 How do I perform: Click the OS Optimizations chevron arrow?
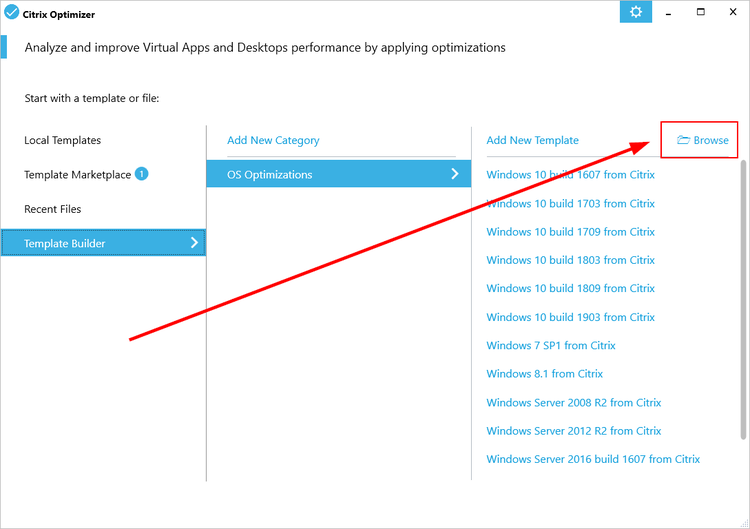pos(455,174)
